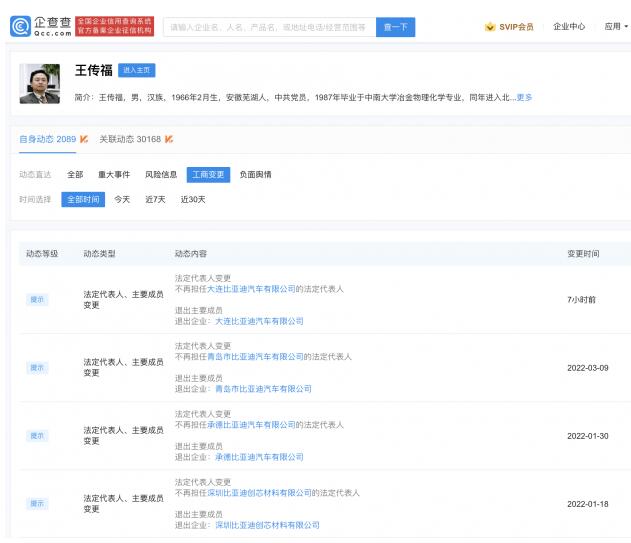This screenshot has height=543, width=631.
Task: Switch to 关联动态 30168 tab
Action: point(130,139)
